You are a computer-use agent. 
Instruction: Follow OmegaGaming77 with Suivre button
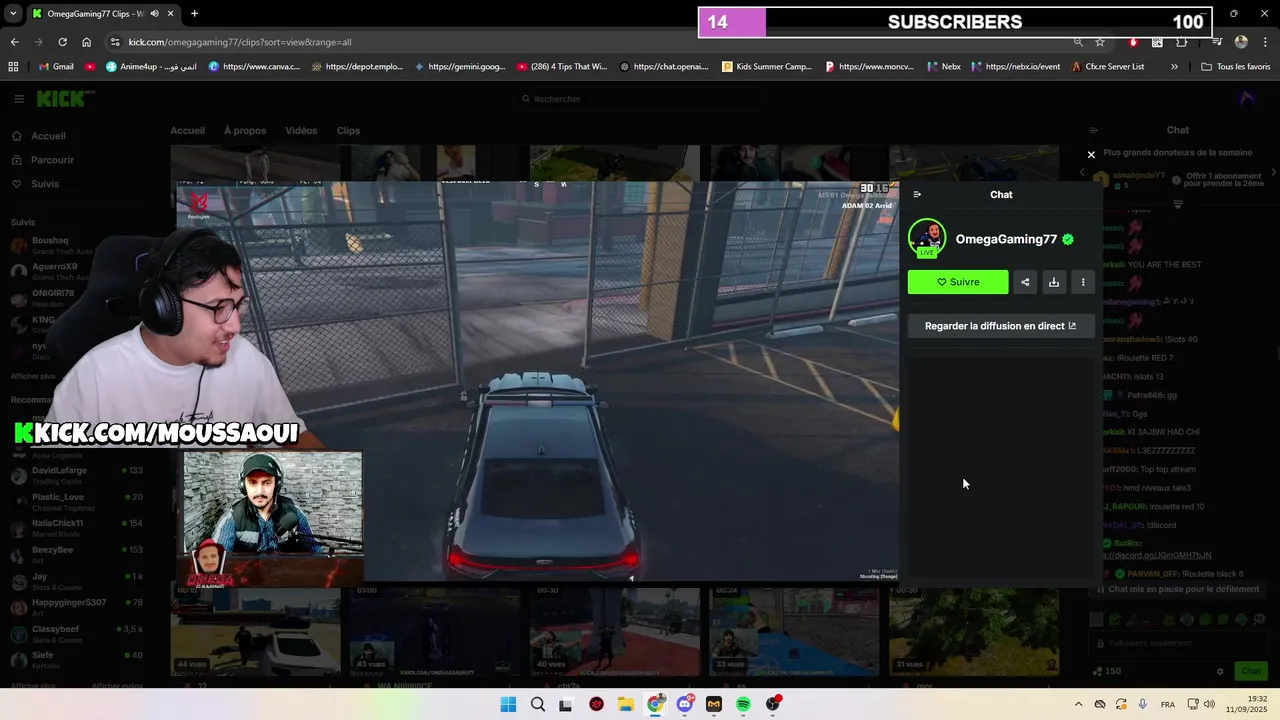click(x=958, y=282)
